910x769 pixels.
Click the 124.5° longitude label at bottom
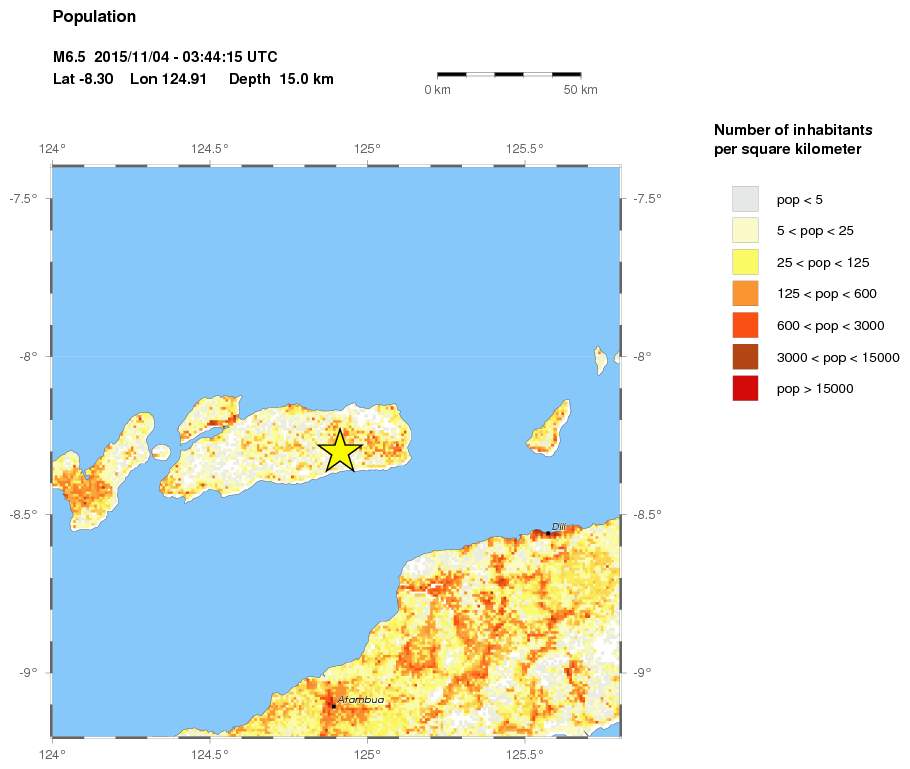tap(210, 754)
